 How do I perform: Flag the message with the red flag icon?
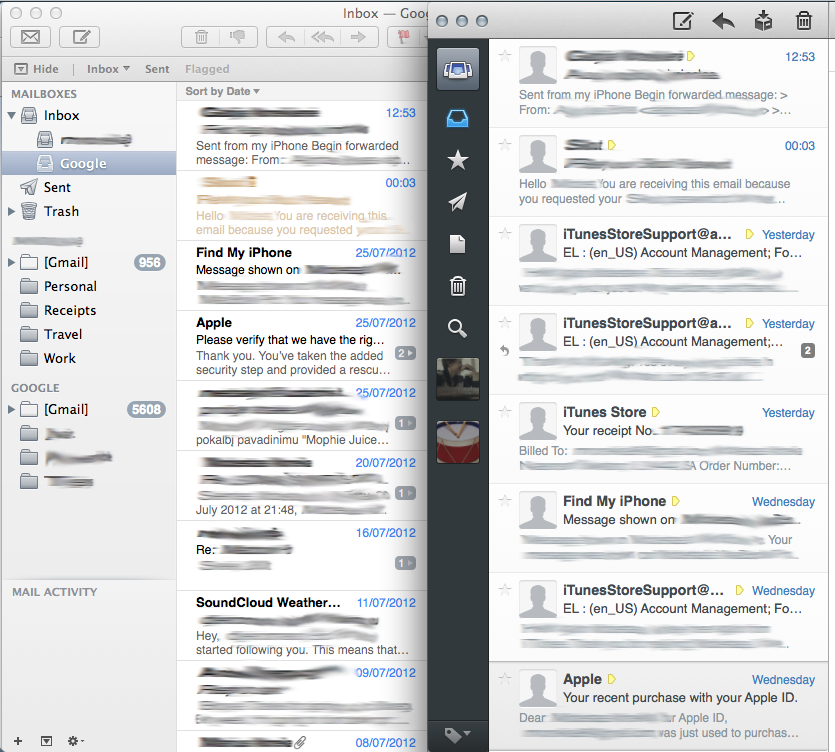tap(404, 37)
